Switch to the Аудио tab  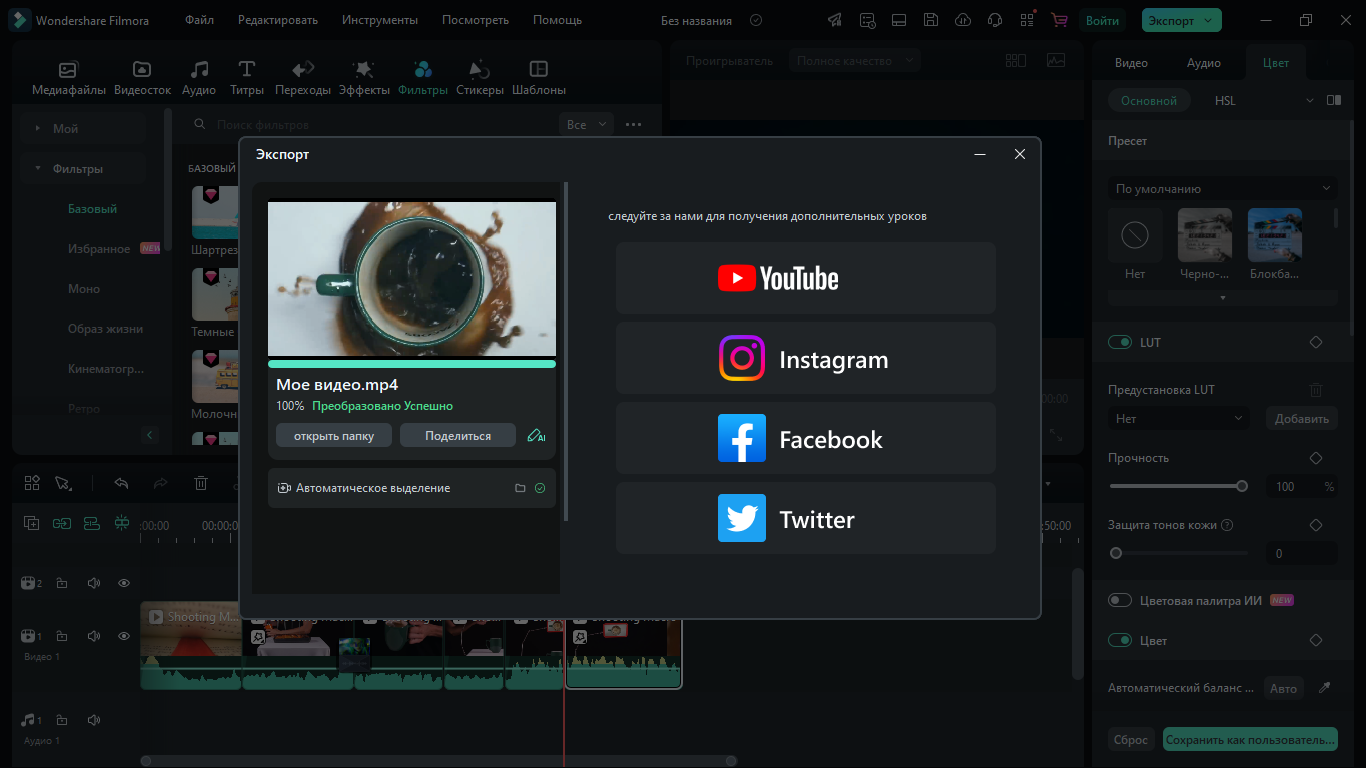point(1203,63)
